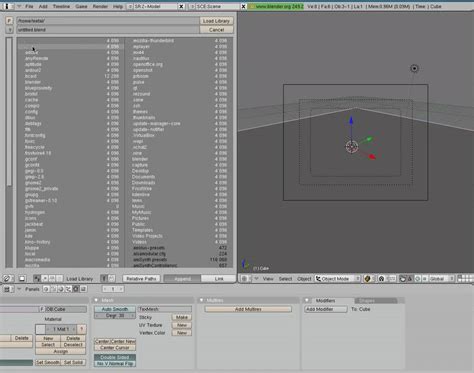Open the buttons window type icon
Image resolution: width=474 pixels, height=373 pixels.
click(x=7, y=289)
